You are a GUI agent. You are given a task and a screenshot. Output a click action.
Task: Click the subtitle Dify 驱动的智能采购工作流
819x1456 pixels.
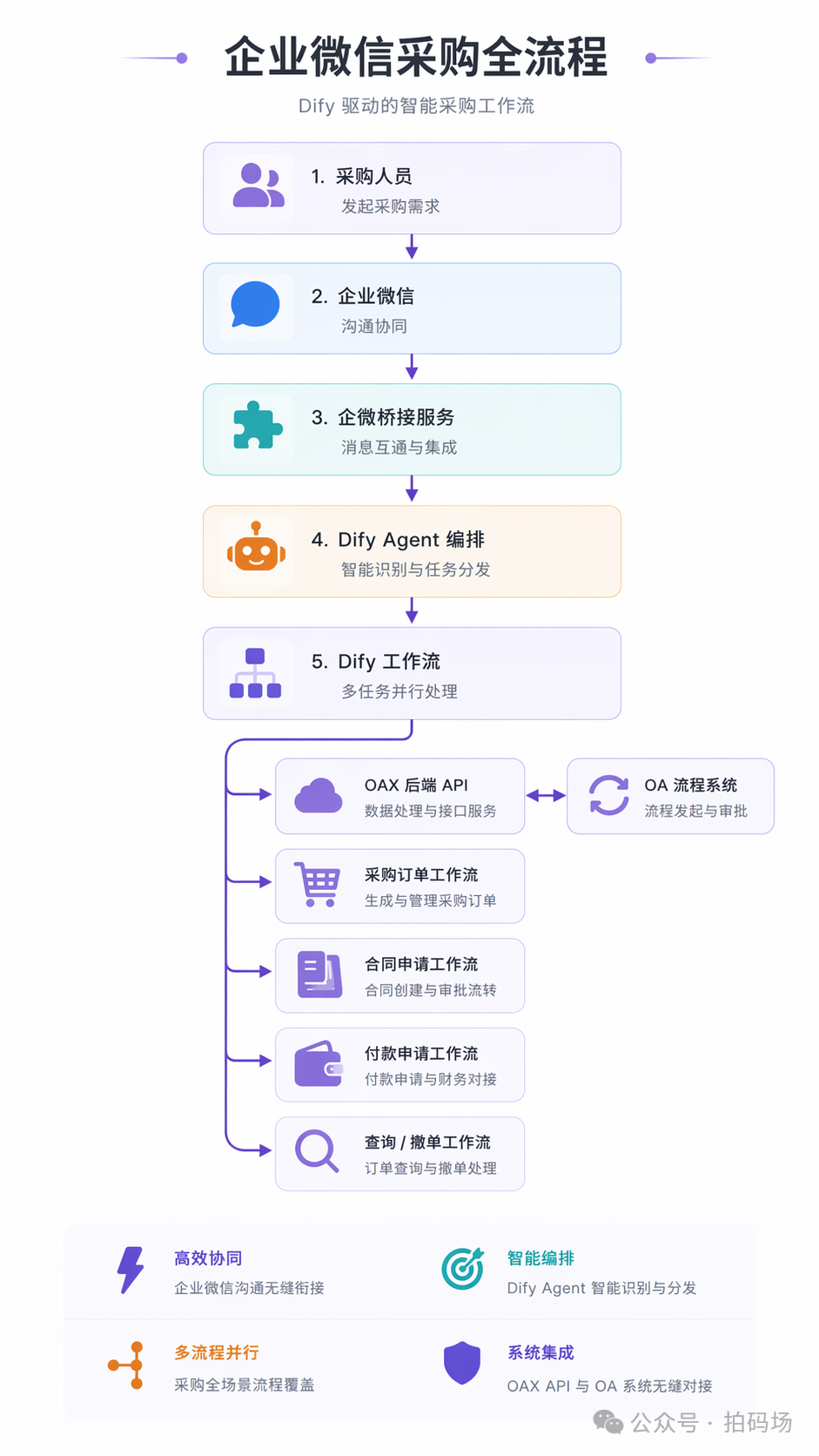(x=416, y=105)
